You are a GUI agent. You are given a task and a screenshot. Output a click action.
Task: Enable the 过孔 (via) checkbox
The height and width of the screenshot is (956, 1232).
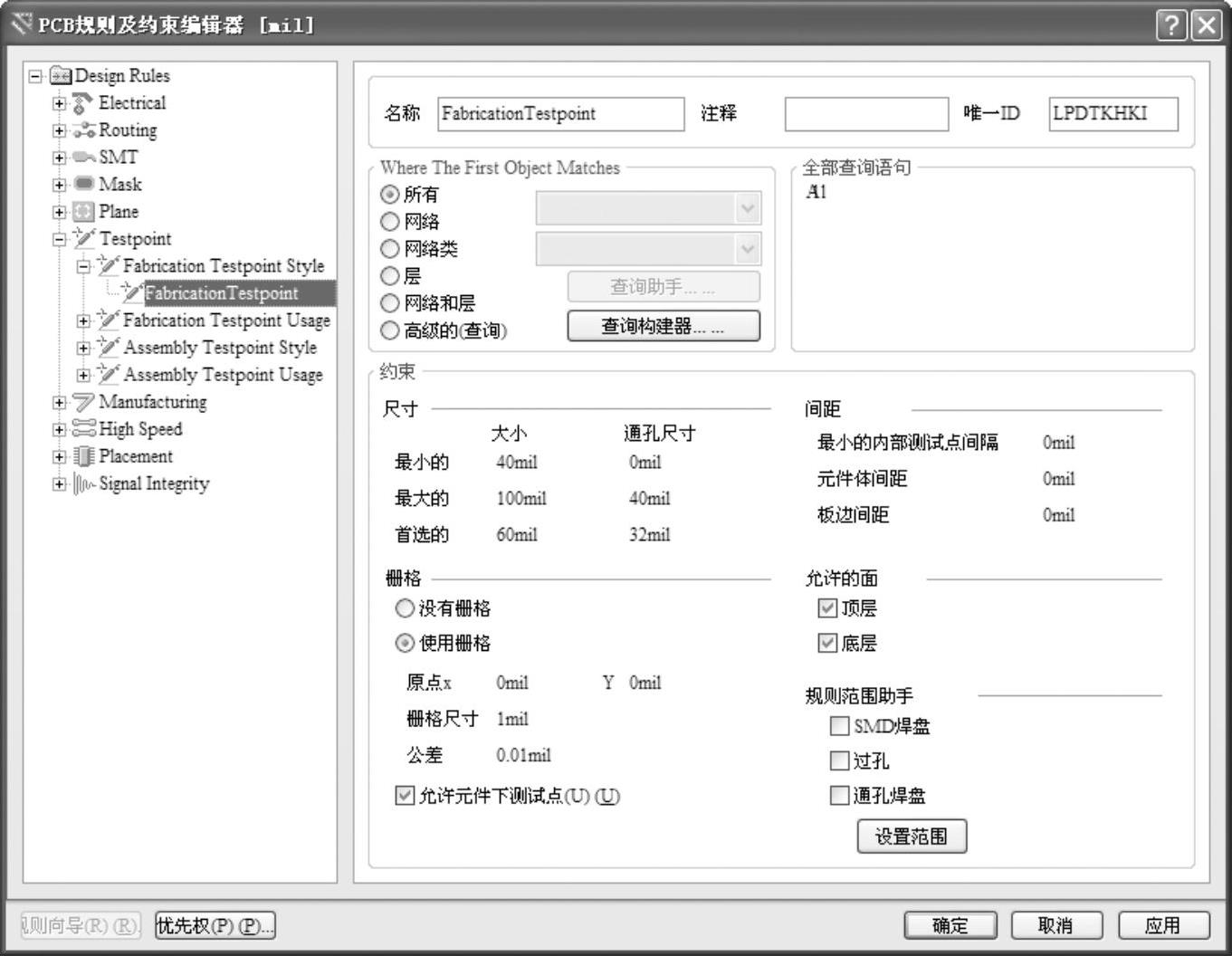pos(839,761)
